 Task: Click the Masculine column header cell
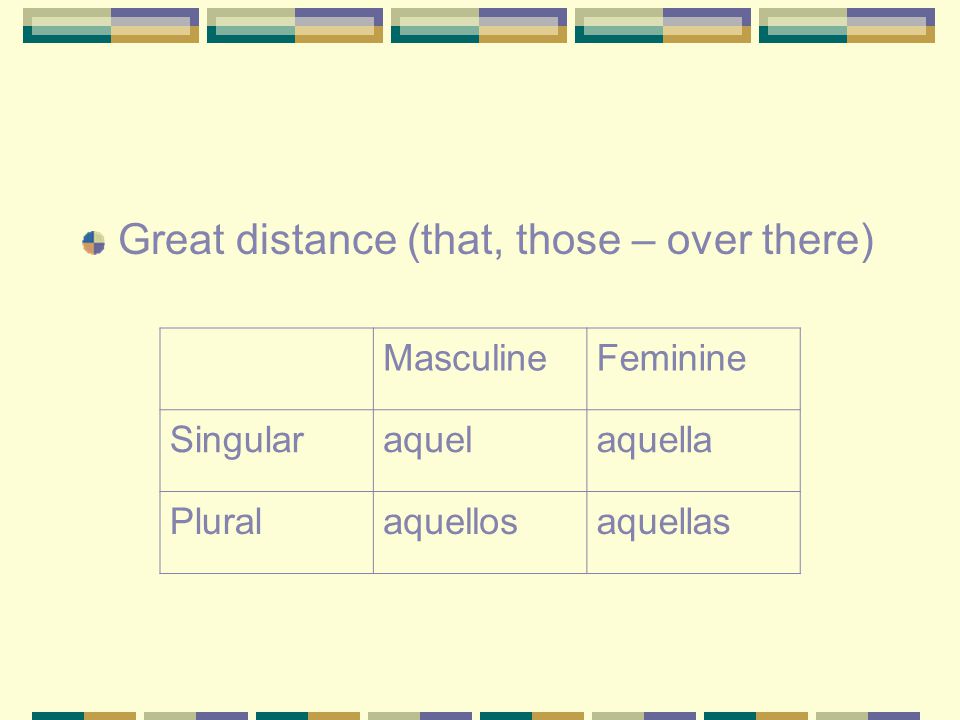click(480, 369)
